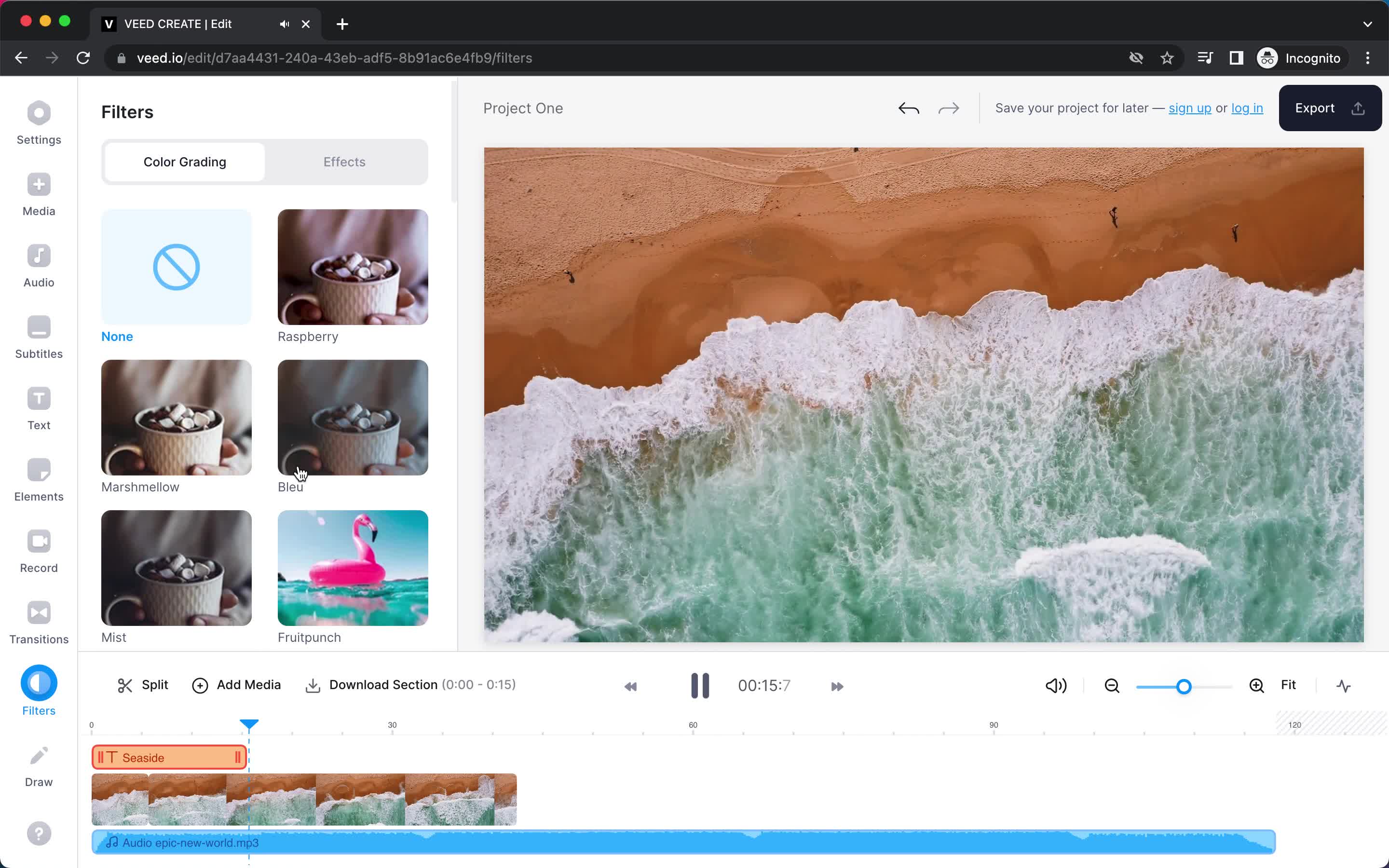Expand the tab search chevron
Viewport: 1389px width, 868px height.
pos(1368,24)
